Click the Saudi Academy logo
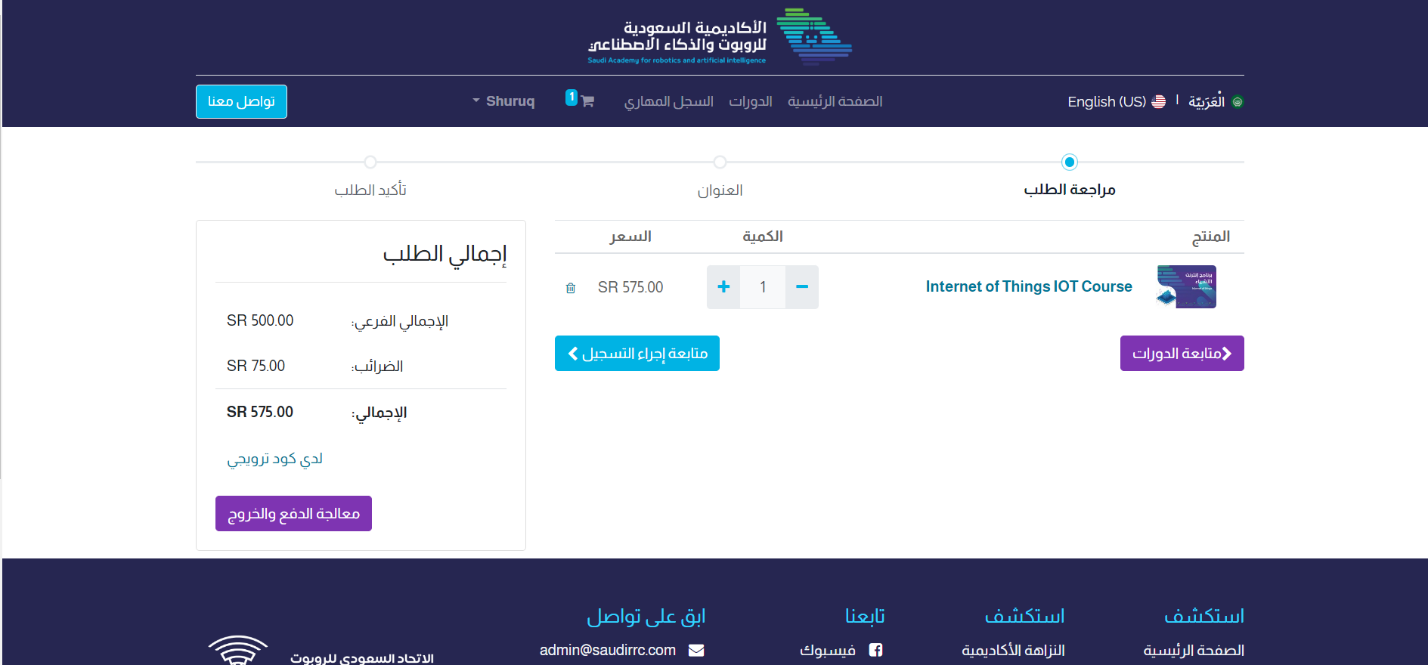This screenshot has width=1428, height=665. 720,37
